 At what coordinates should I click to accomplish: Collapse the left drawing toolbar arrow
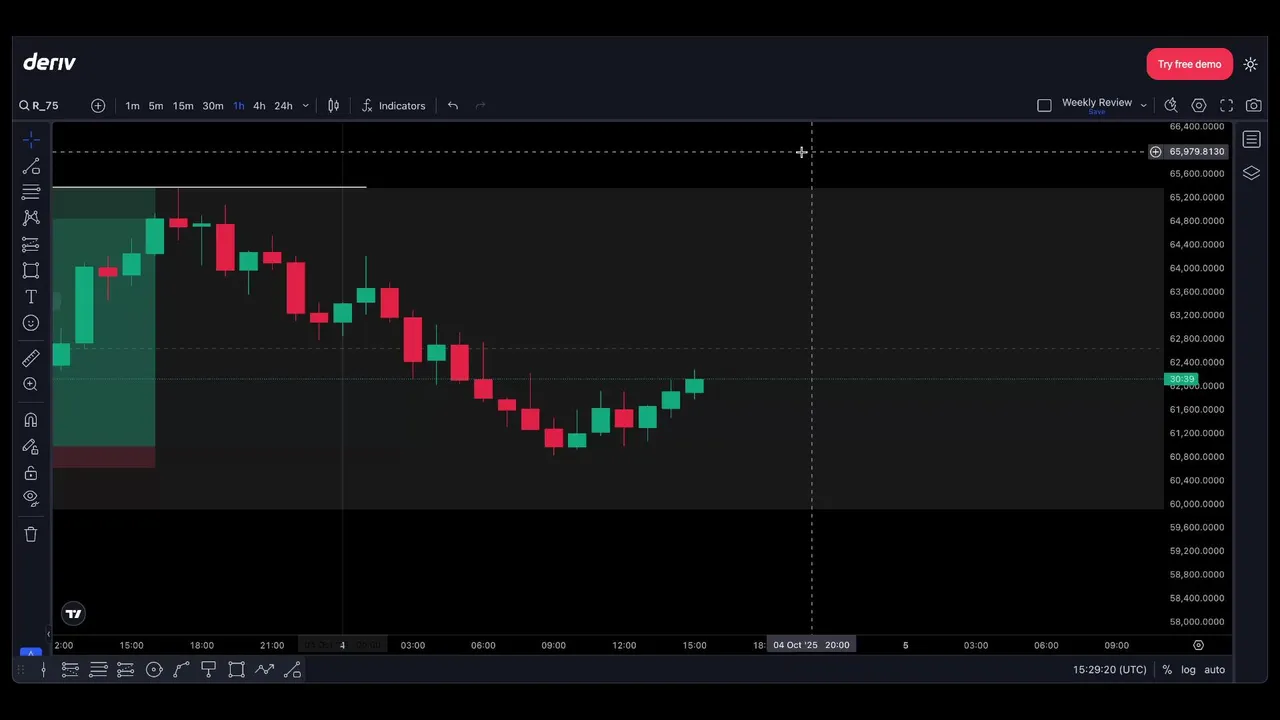[x=48, y=633]
